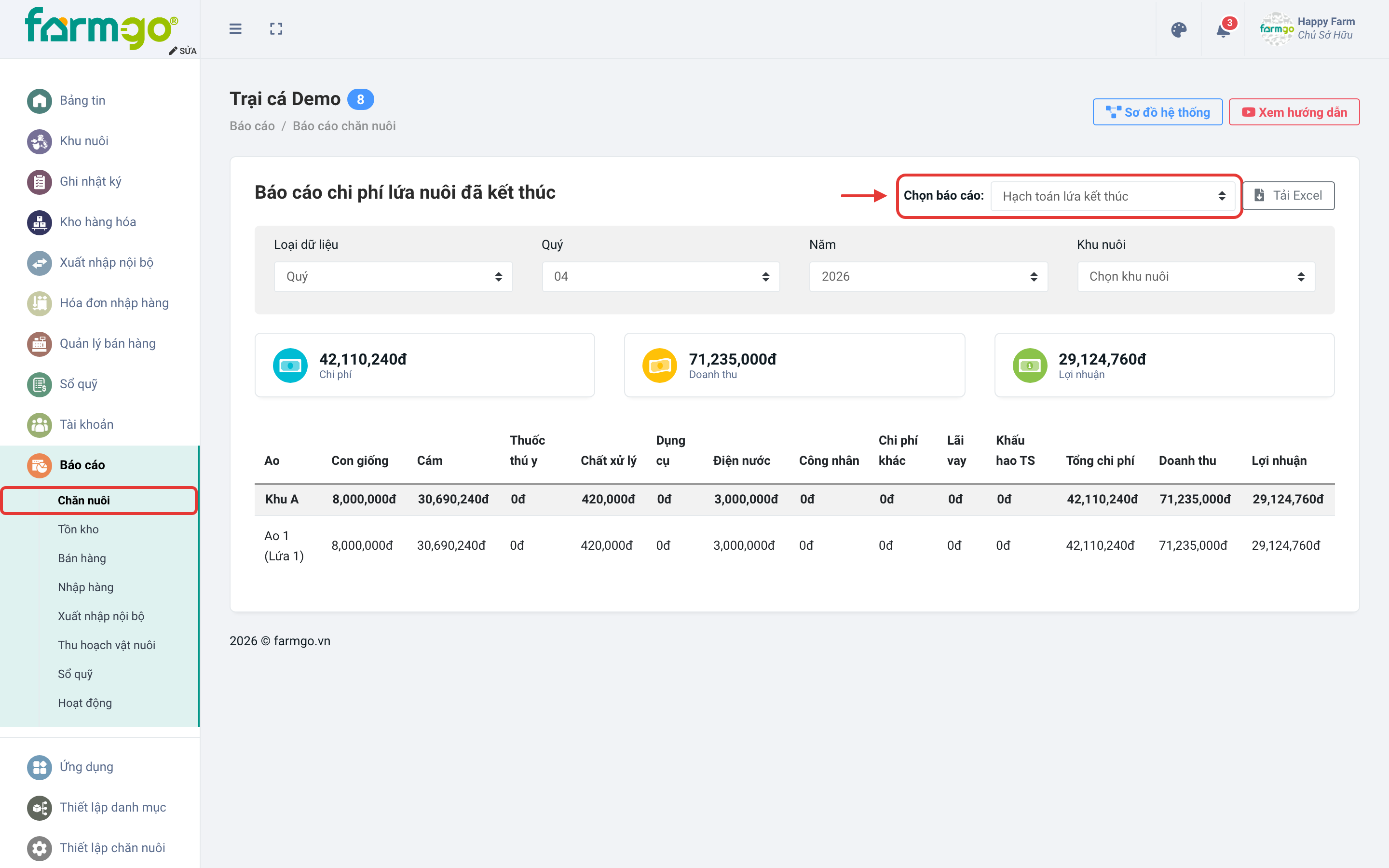Image resolution: width=1389 pixels, height=868 pixels.
Task: Click the Xuất nhập nội bộ icon
Action: coord(40,263)
